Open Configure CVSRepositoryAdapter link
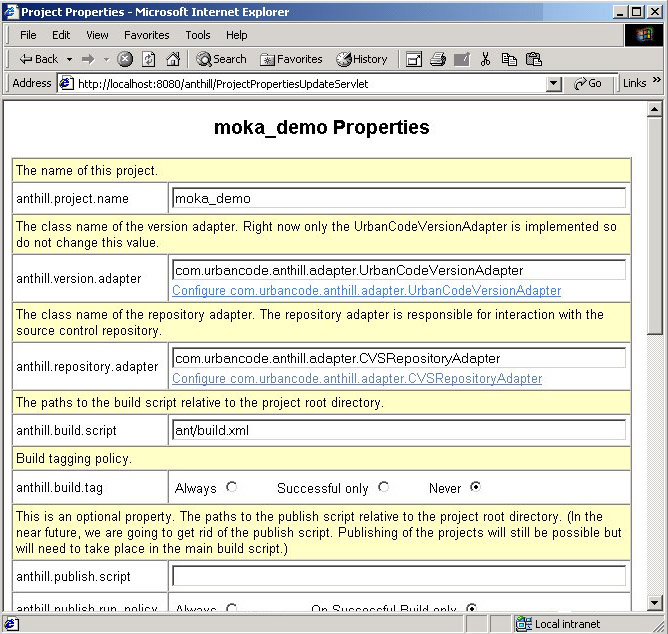The width and height of the screenshot is (668, 634). pyautogui.click(x=357, y=379)
